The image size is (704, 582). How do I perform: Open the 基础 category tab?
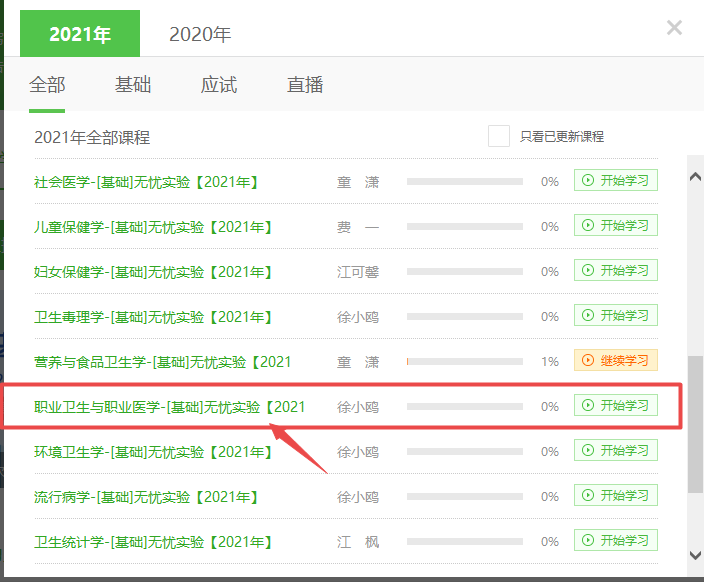coord(132,85)
